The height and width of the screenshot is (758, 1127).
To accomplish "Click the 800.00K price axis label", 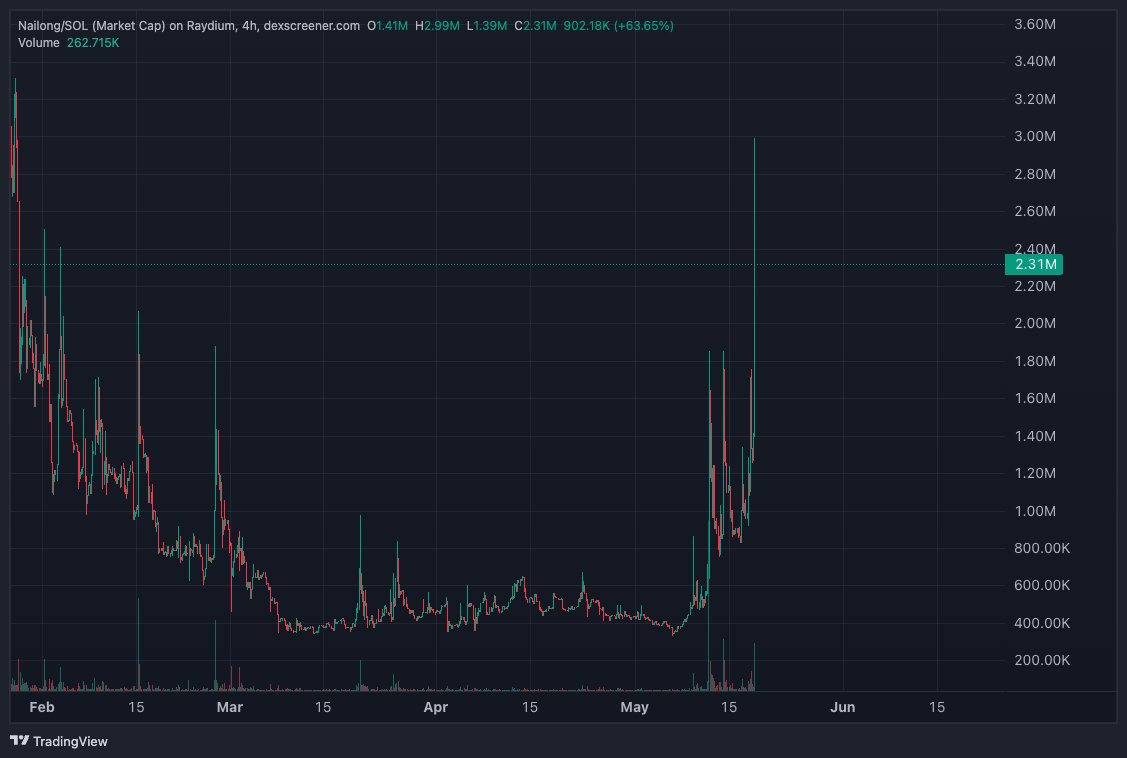I will [1042, 548].
